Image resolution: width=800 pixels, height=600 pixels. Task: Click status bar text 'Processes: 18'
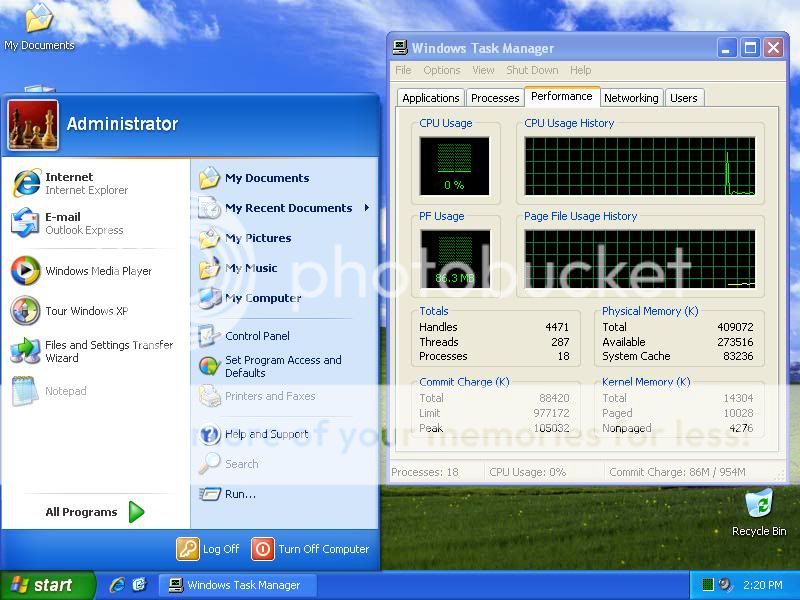[425, 472]
